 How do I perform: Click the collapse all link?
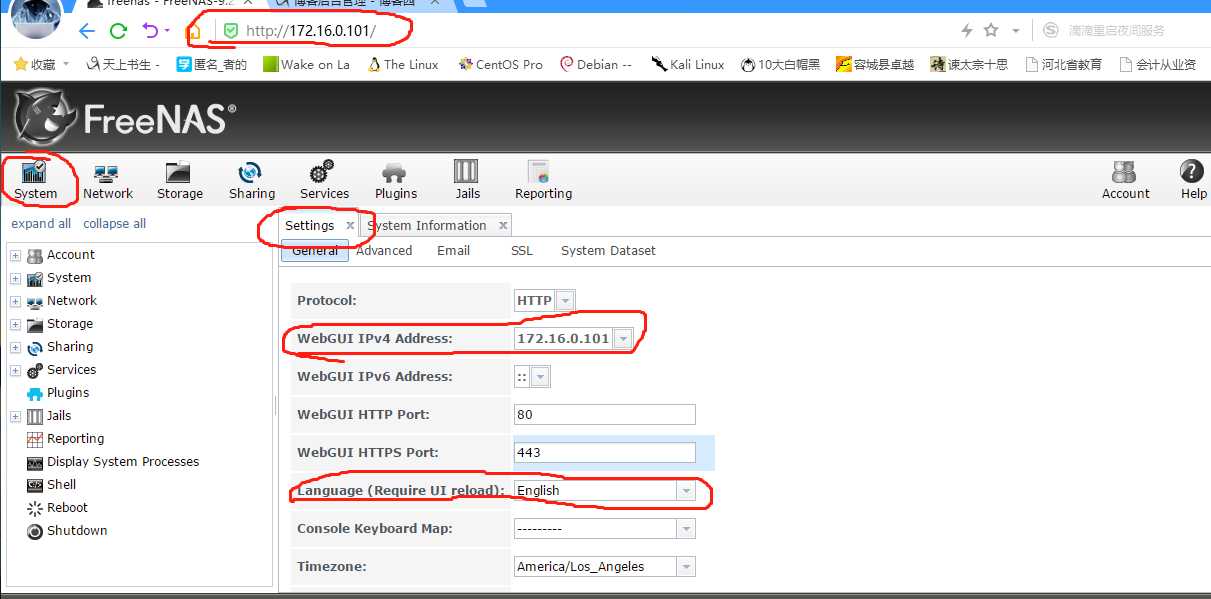(x=114, y=224)
